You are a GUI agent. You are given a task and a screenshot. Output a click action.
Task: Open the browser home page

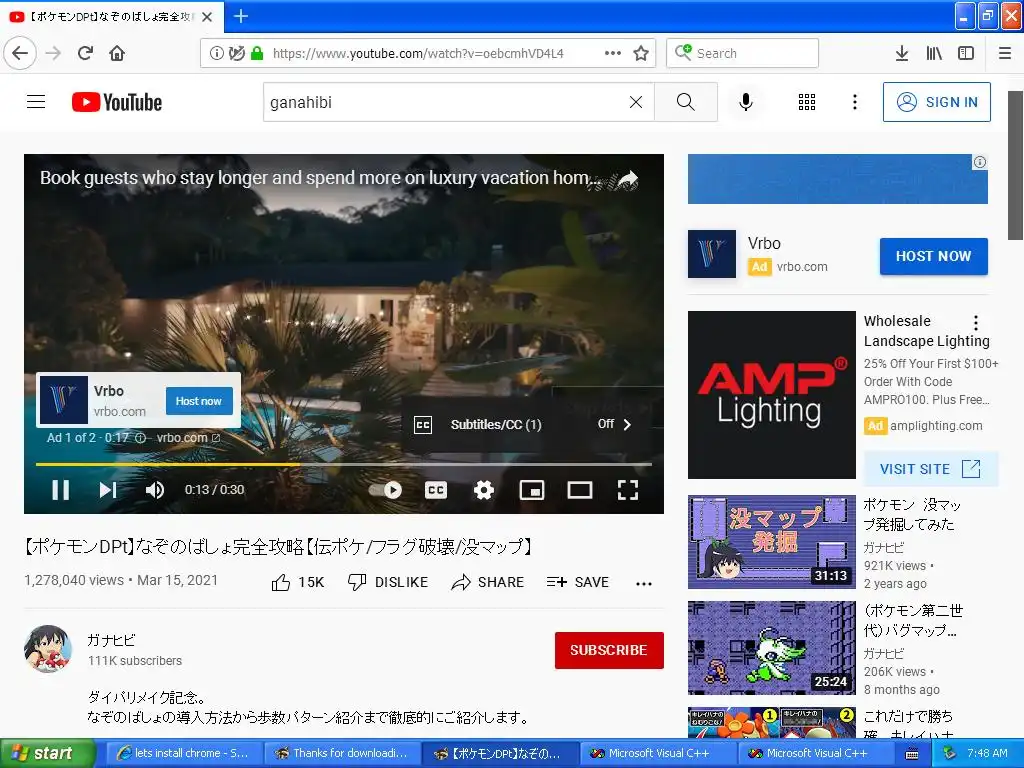pos(117,53)
